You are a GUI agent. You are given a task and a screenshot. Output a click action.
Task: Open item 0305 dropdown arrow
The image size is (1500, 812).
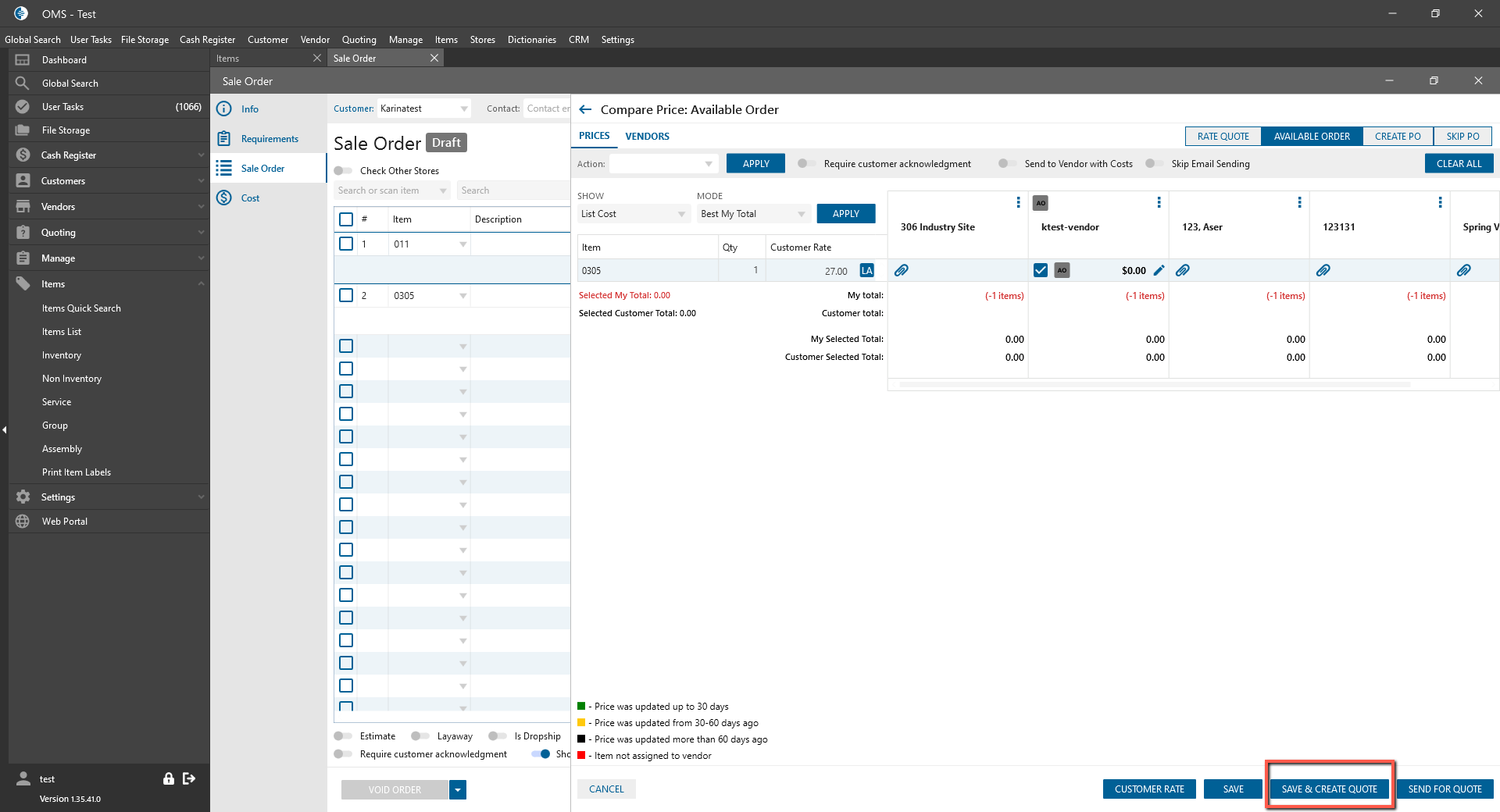click(462, 296)
